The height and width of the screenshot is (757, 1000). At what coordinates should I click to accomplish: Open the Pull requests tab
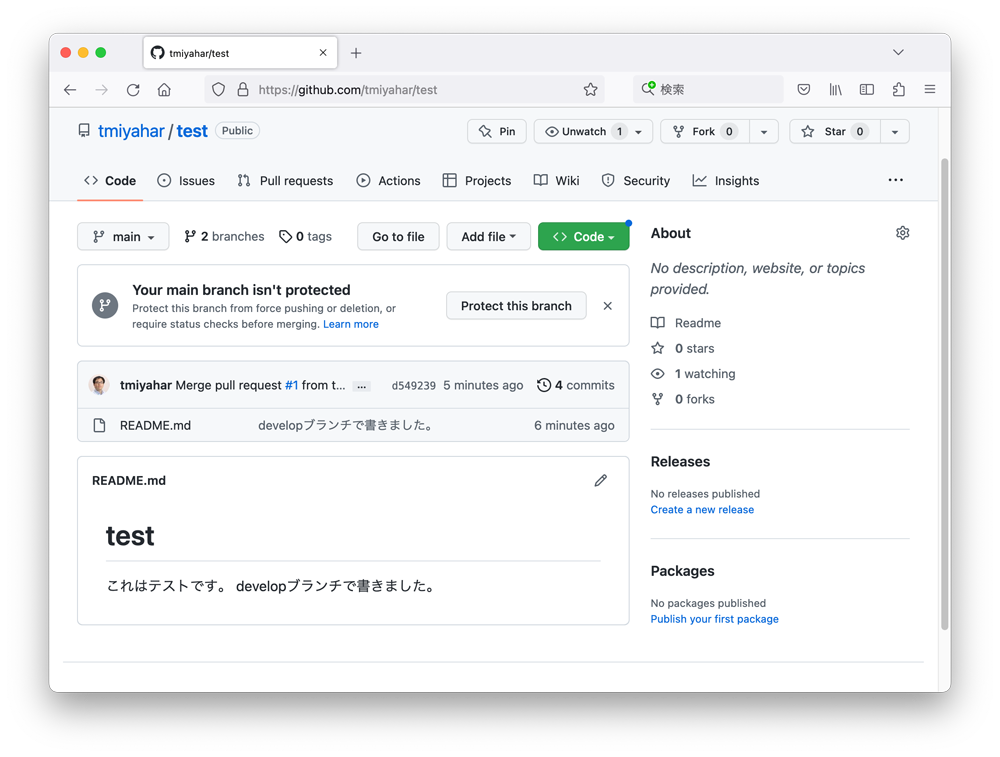pos(285,181)
